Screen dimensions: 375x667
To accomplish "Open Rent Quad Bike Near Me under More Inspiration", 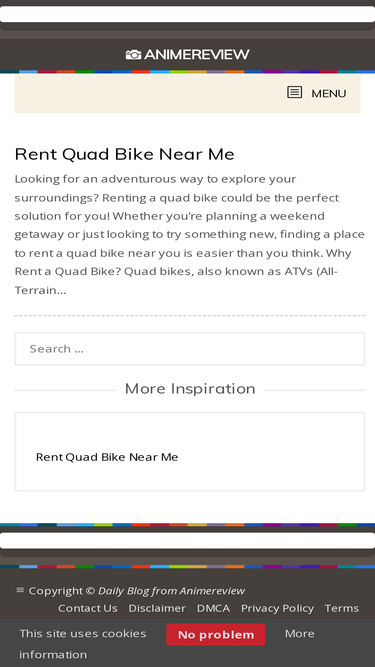I will [x=107, y=457].
